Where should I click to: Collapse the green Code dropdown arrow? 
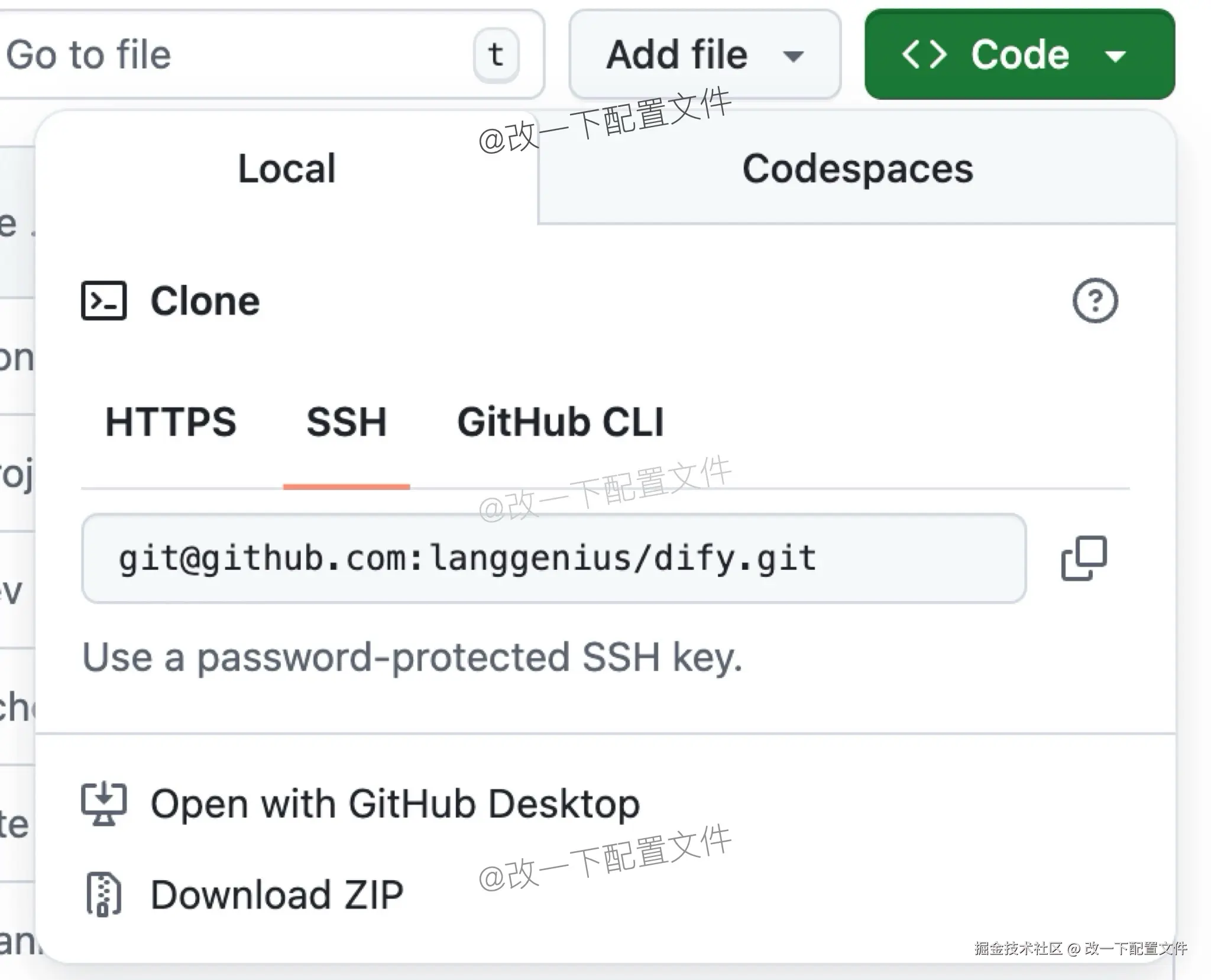[x=1115, y=56]
